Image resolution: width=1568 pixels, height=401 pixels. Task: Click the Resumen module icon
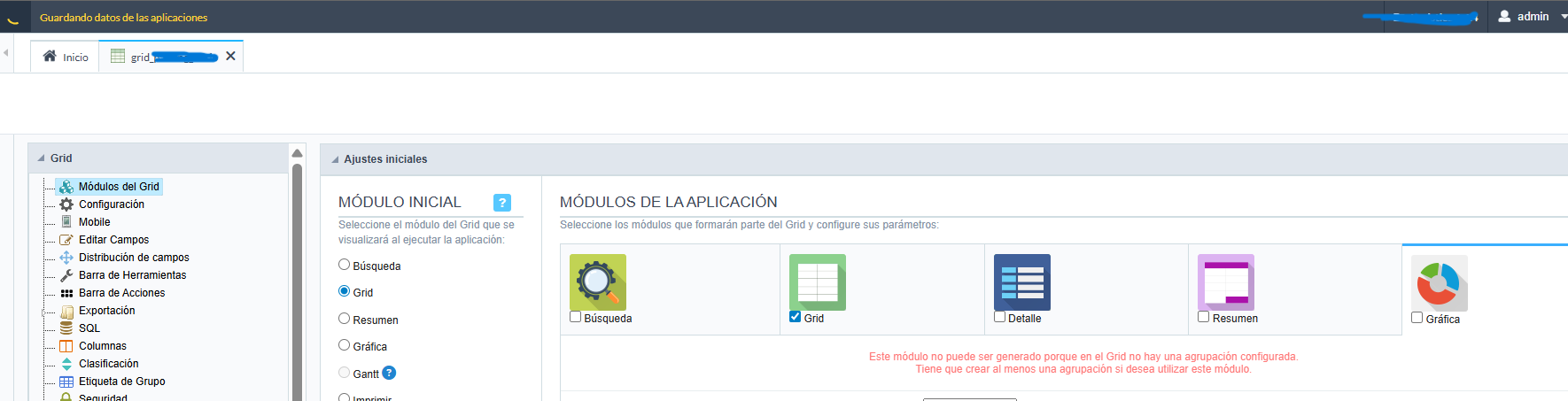pyautogui.click(x=1225, y=281)
